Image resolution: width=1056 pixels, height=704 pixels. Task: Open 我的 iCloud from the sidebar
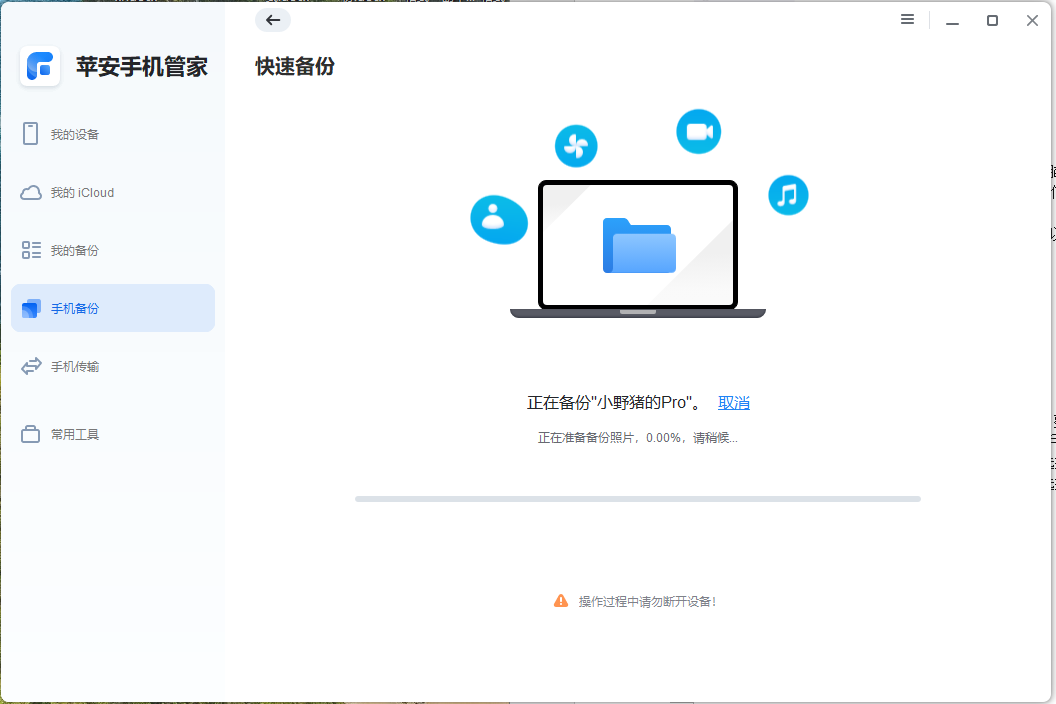pyautogui.click(x=31, y=192)
